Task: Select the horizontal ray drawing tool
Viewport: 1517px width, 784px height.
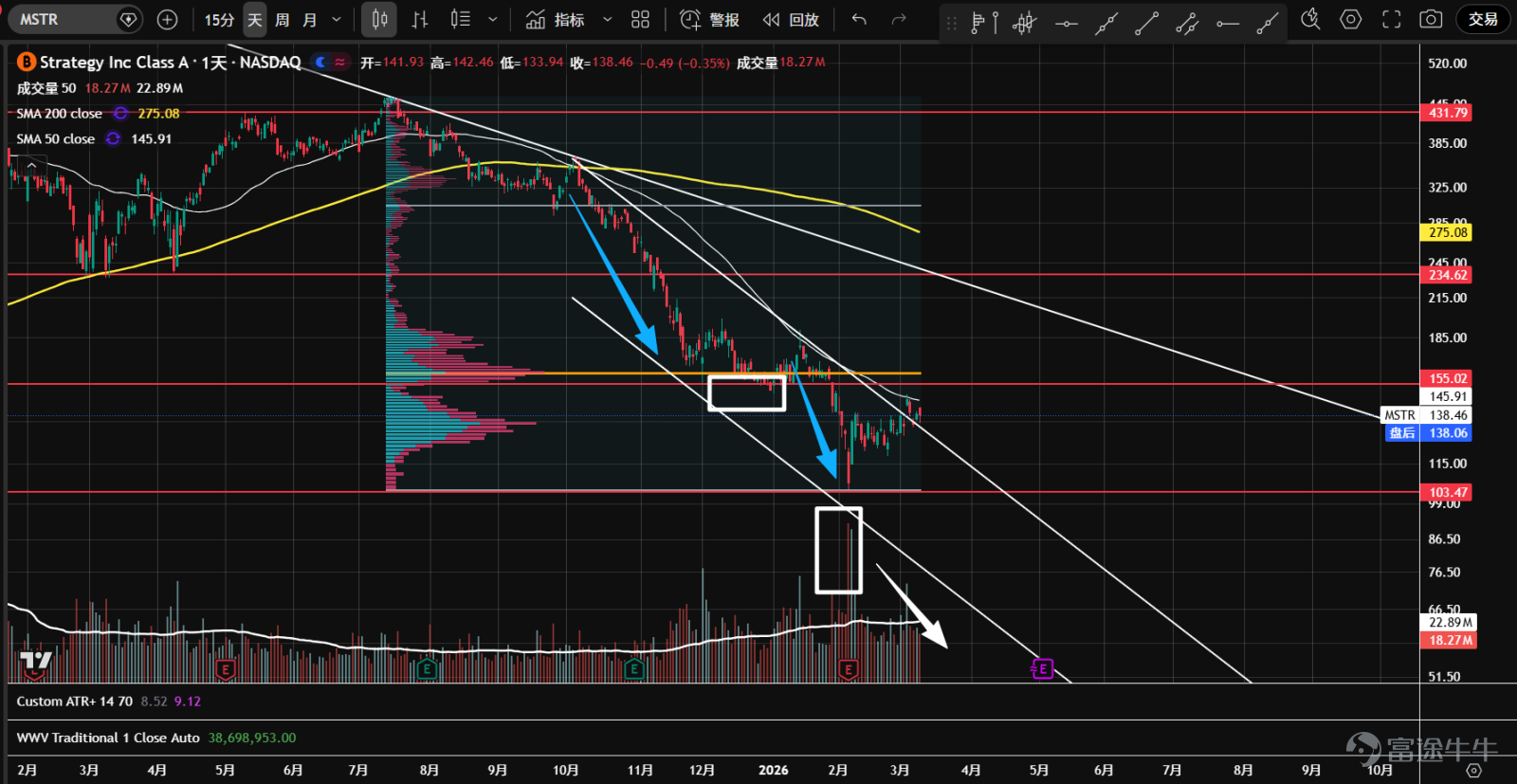Action: pos(1228,23)
